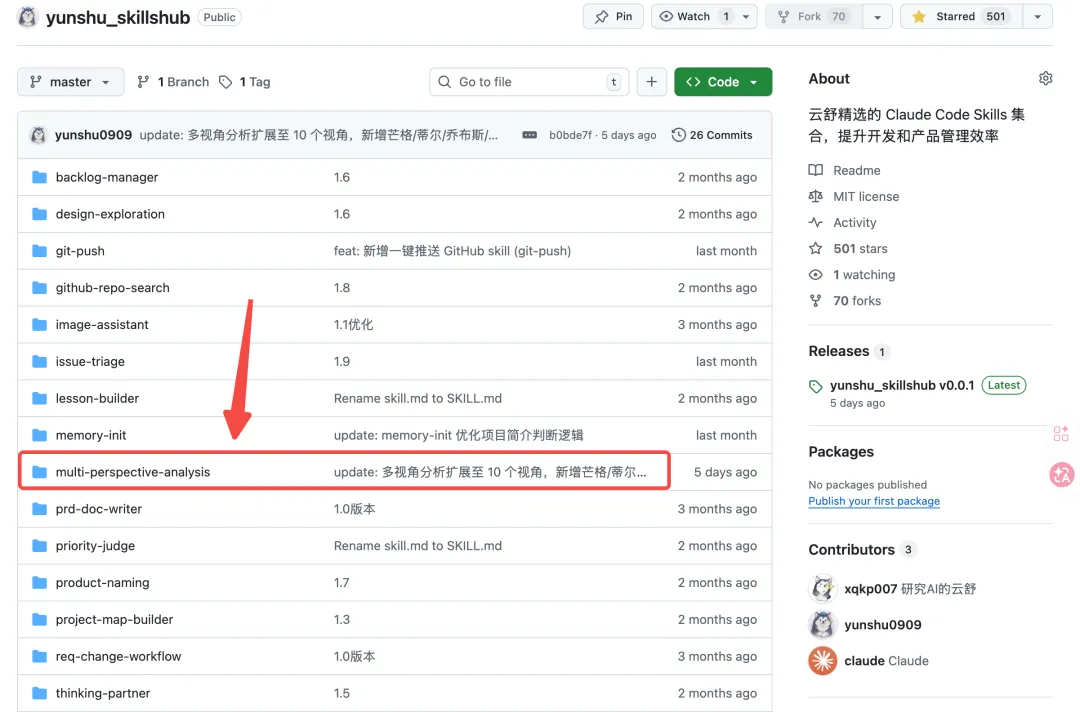
Task: Open the green Code dropdown
Action: [722, 82]
